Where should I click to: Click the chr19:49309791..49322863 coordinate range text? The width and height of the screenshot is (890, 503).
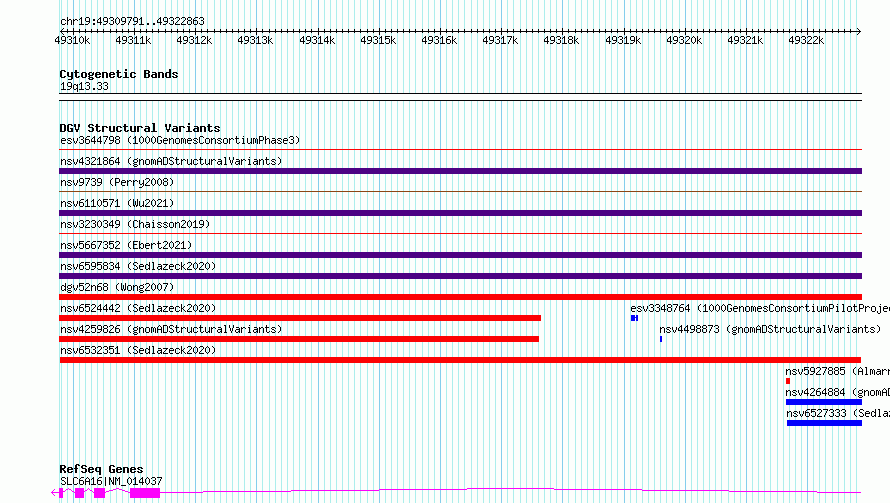(132, 22)
